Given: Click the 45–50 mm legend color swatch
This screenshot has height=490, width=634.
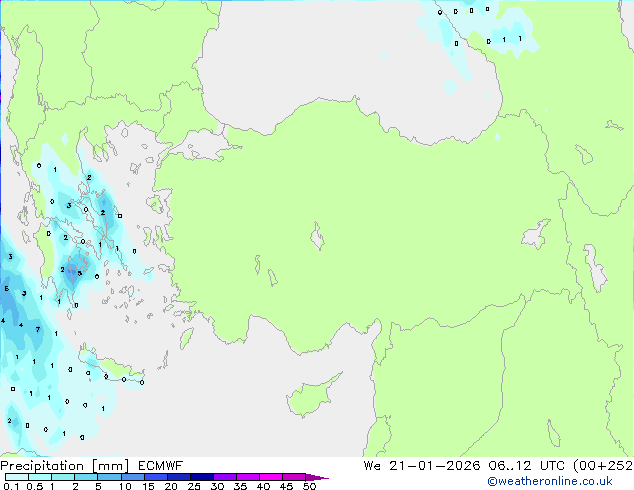Looking at the screenshot, I should point(294,477).
